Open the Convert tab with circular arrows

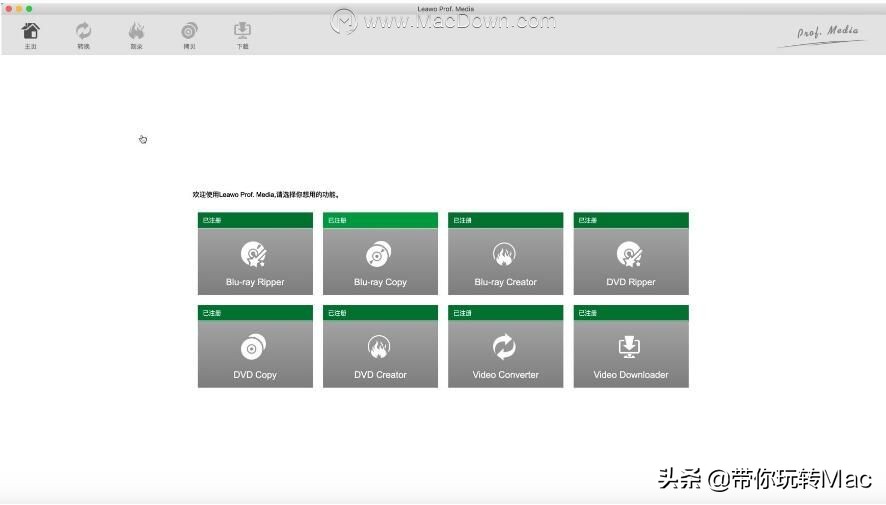click(84, 35)
